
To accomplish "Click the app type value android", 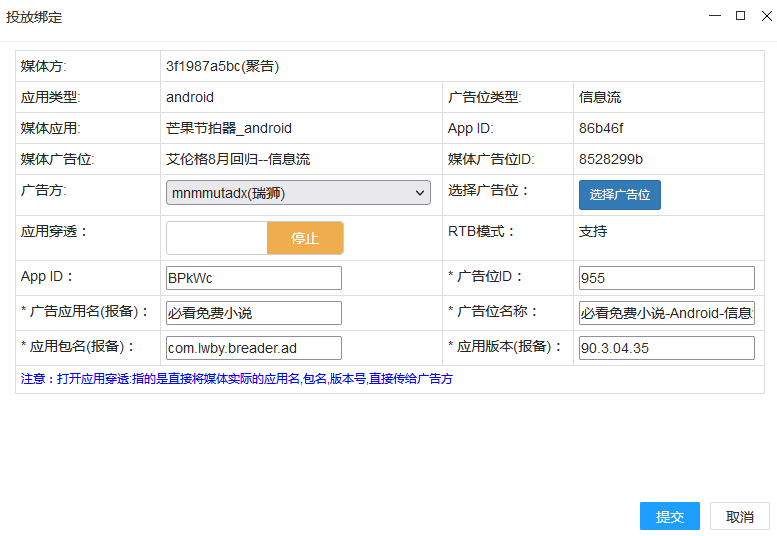I will (190, 97).
